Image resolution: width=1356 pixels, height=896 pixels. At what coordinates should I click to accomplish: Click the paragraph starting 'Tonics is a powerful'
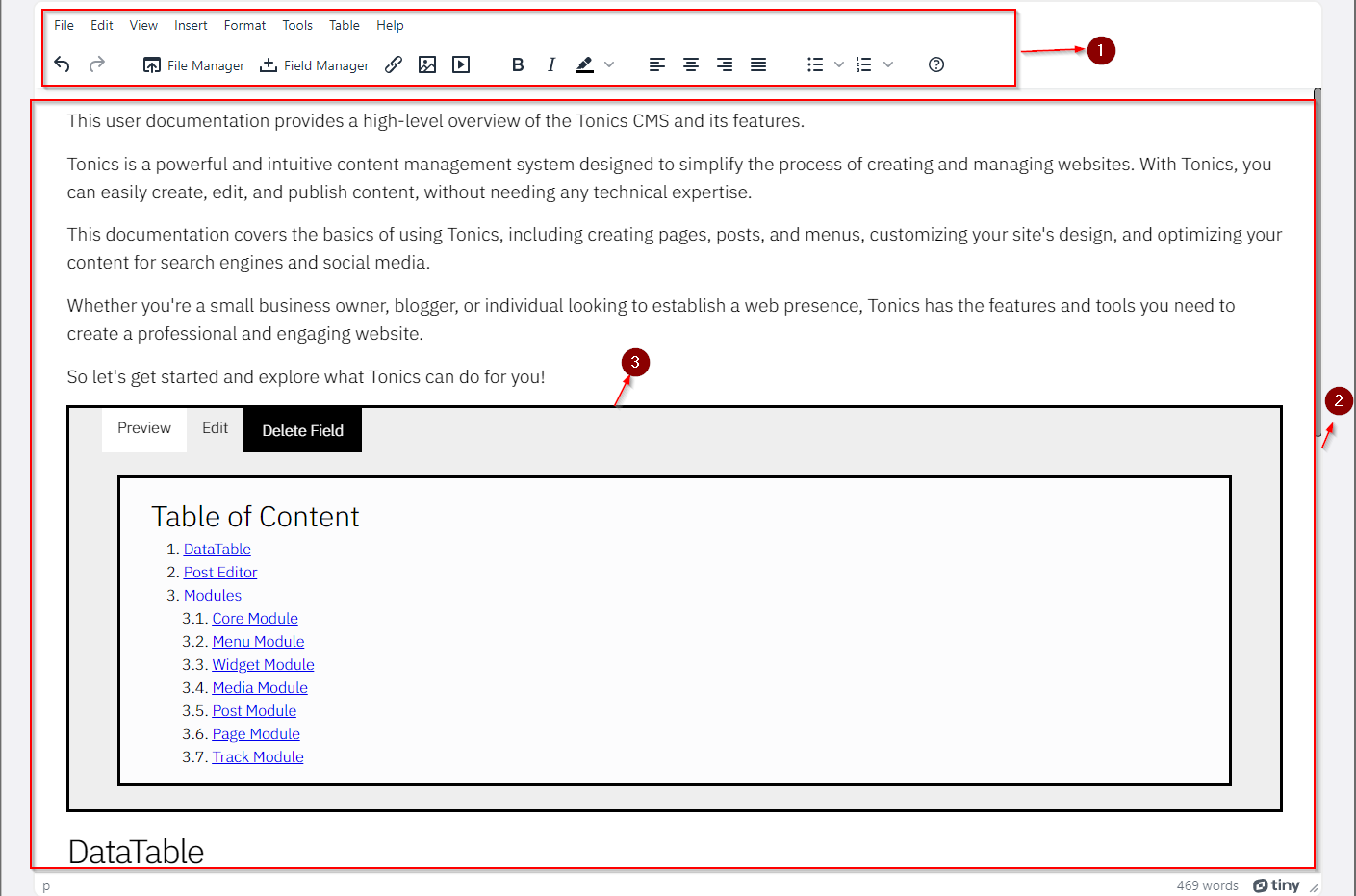point(669,178)
